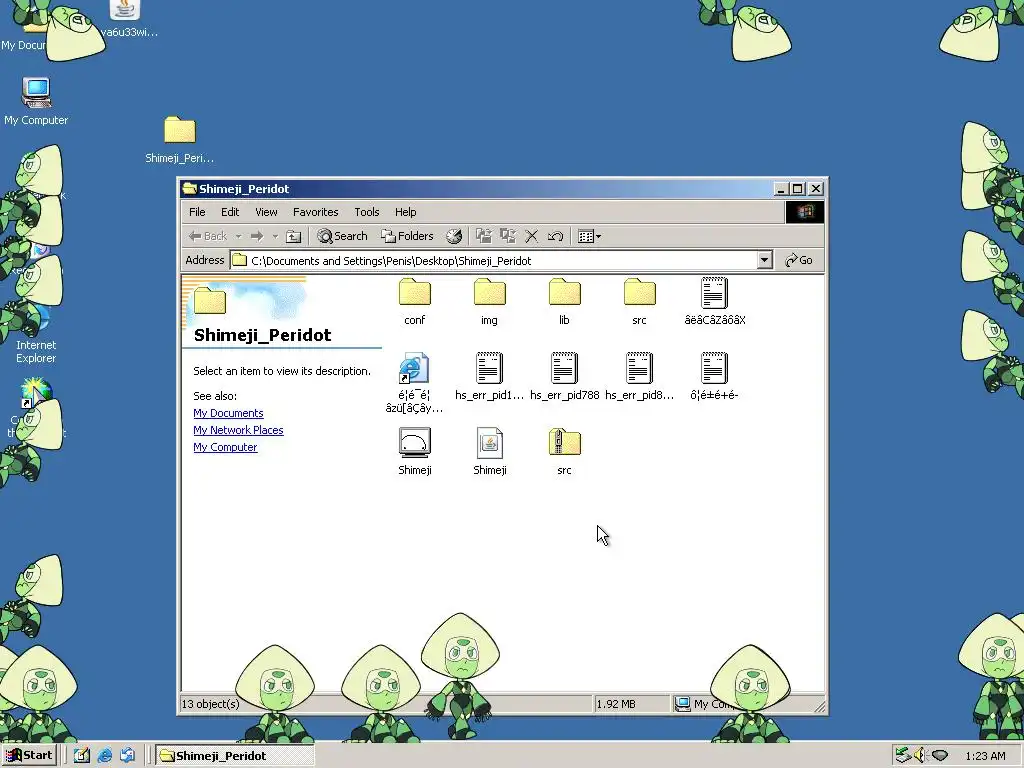Click the Windows logo throbber in Explorer

click(805, 212)
